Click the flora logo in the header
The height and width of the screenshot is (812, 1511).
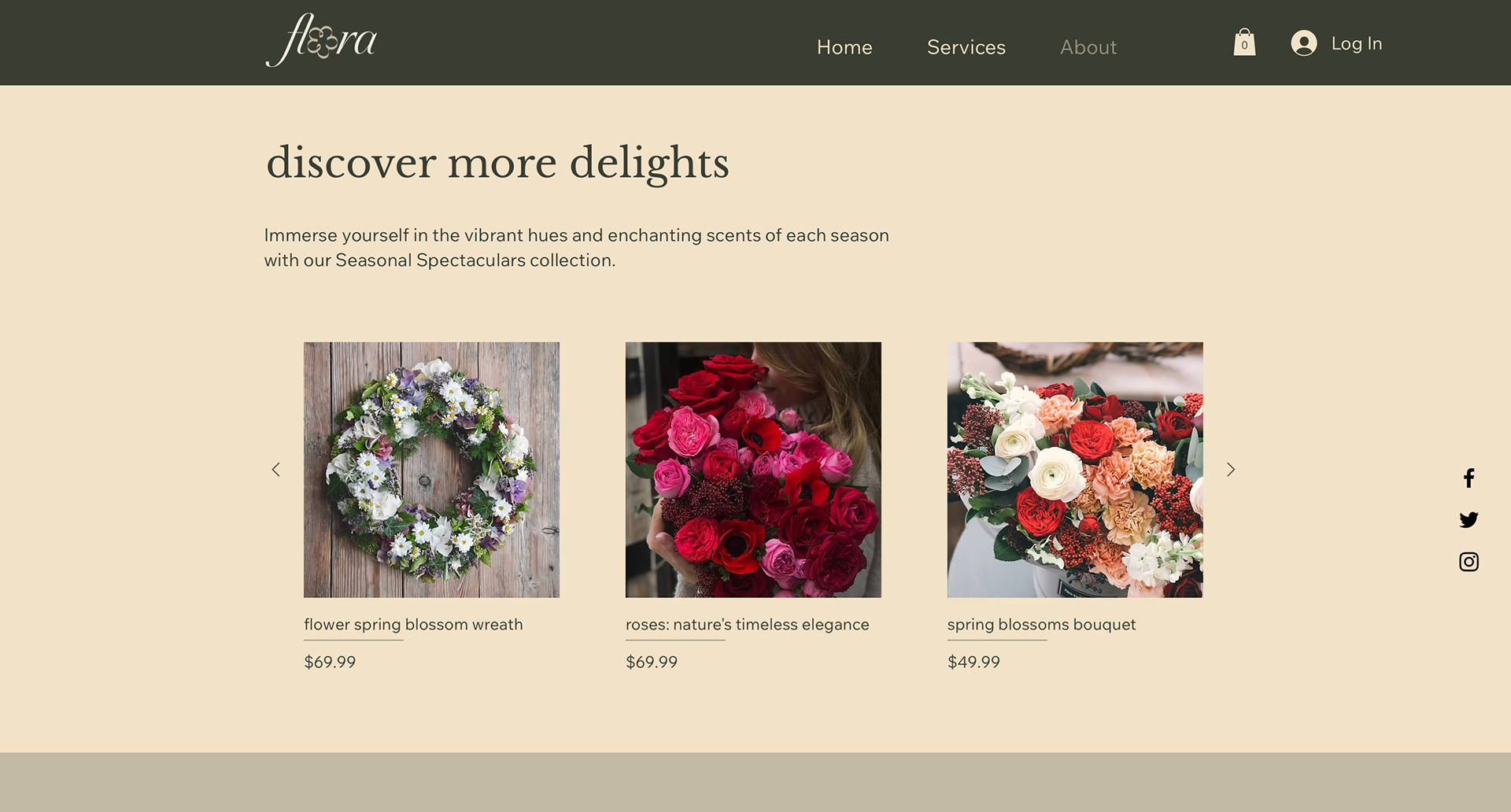point(322,40)
